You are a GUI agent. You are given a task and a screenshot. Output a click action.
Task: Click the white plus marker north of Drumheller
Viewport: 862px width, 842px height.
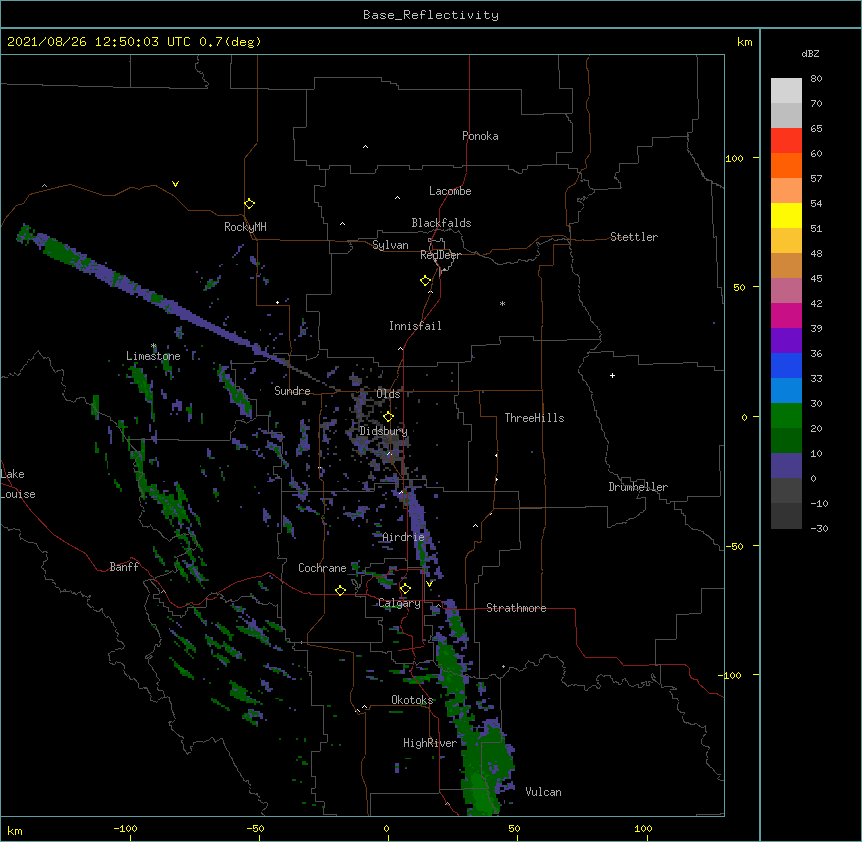(612, 375)
